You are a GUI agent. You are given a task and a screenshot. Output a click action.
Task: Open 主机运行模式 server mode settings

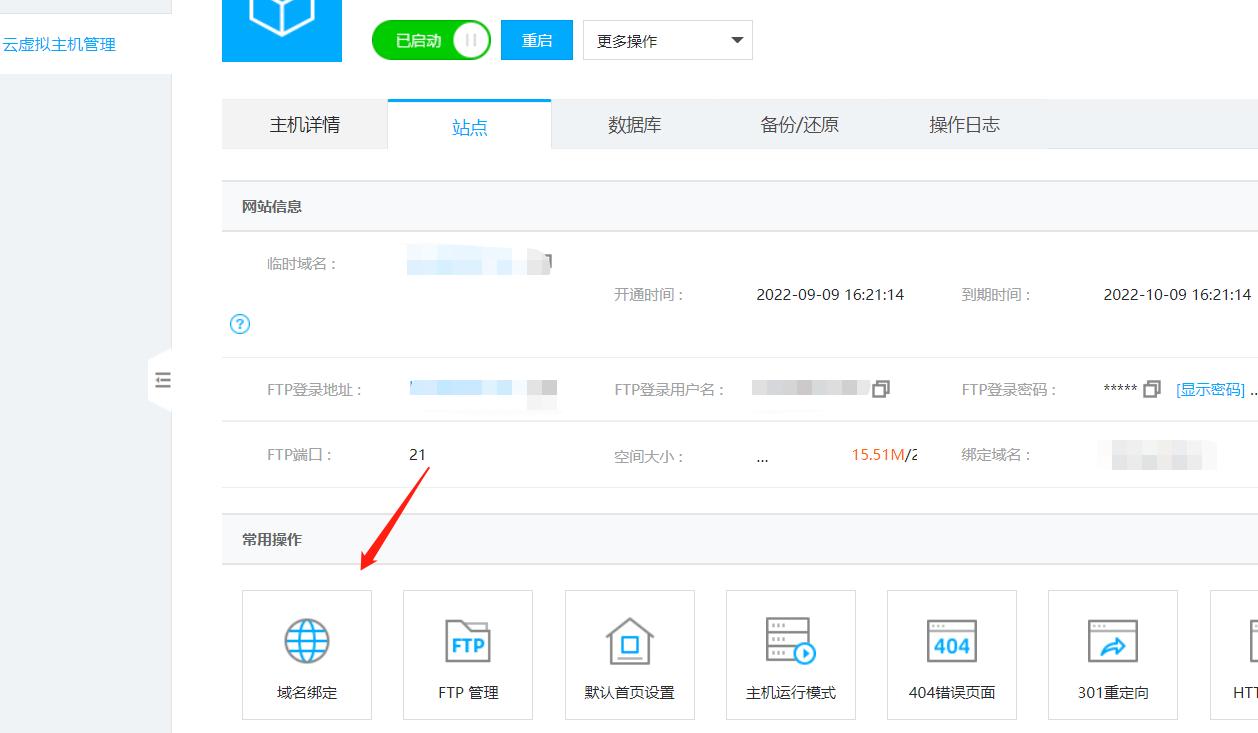tap(790, 654)
